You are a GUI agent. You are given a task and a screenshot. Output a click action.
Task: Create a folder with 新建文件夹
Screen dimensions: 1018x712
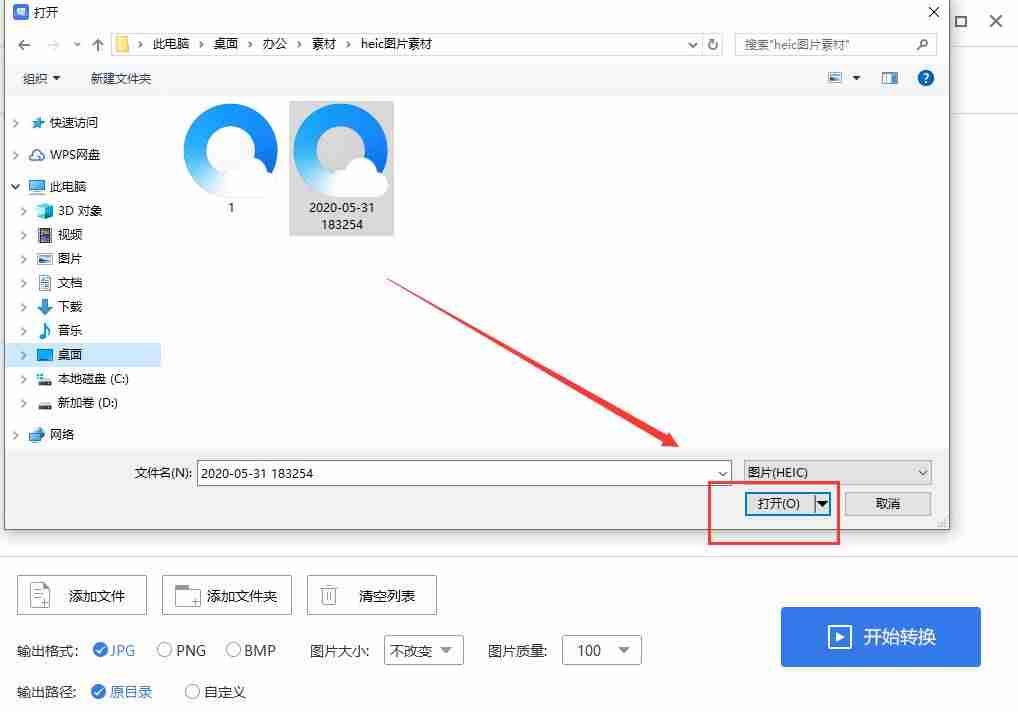(121, 79)
